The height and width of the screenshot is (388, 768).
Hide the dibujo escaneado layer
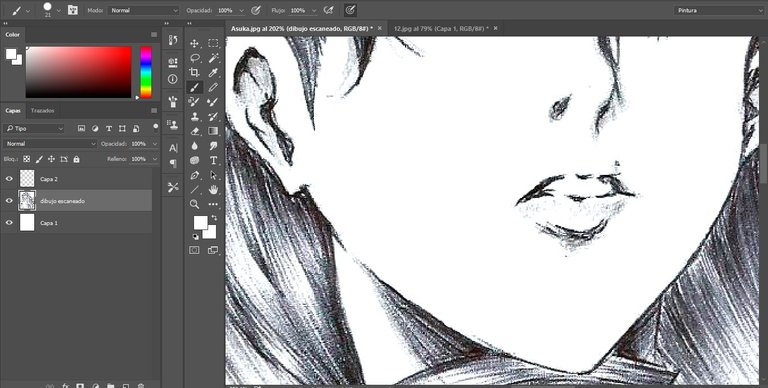click(x=9, y=201)
